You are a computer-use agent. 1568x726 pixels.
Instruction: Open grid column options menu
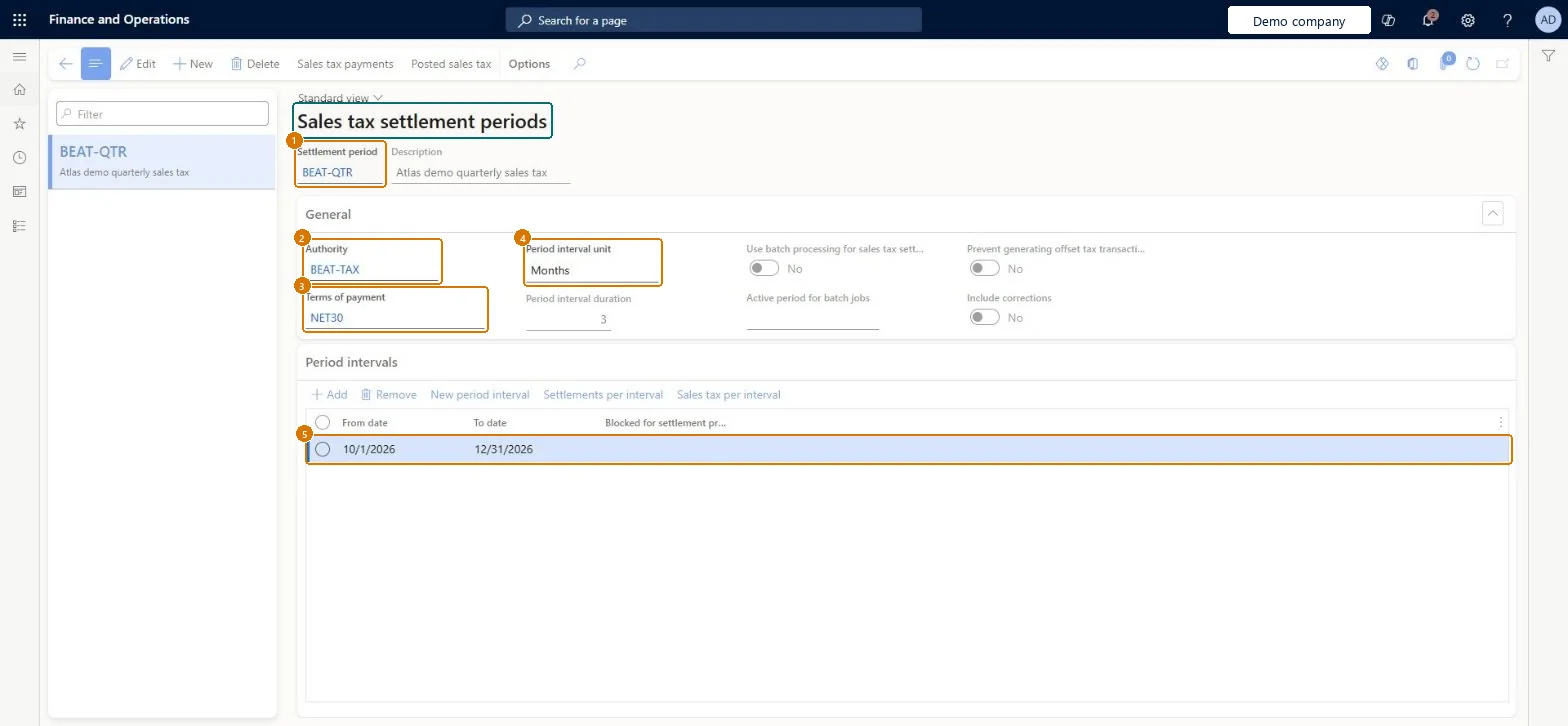coord(1500,423)
